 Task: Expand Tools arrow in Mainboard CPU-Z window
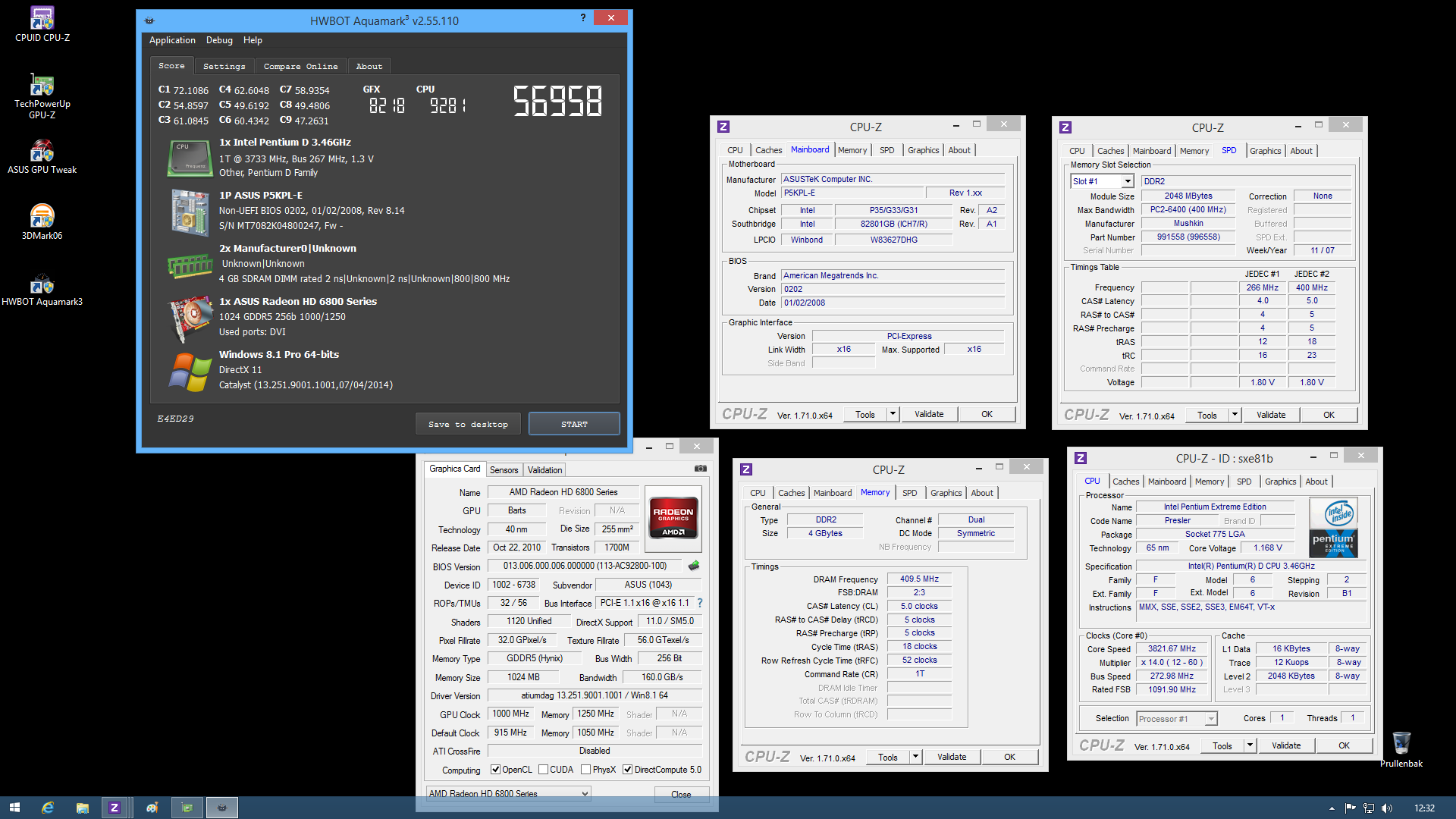pyautogui.click(x=893, y=414)
